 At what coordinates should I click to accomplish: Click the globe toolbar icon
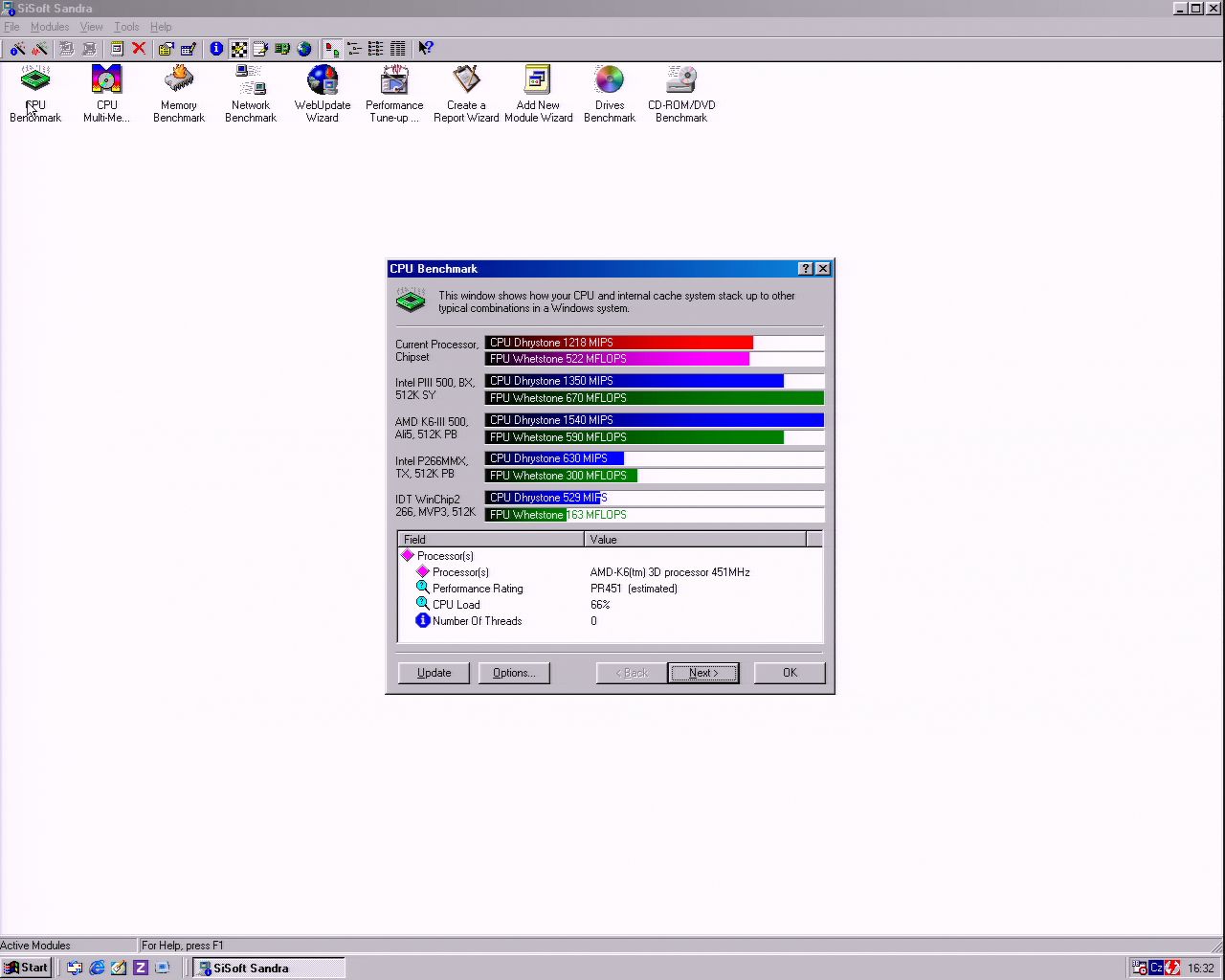click(x=304, y=48)
